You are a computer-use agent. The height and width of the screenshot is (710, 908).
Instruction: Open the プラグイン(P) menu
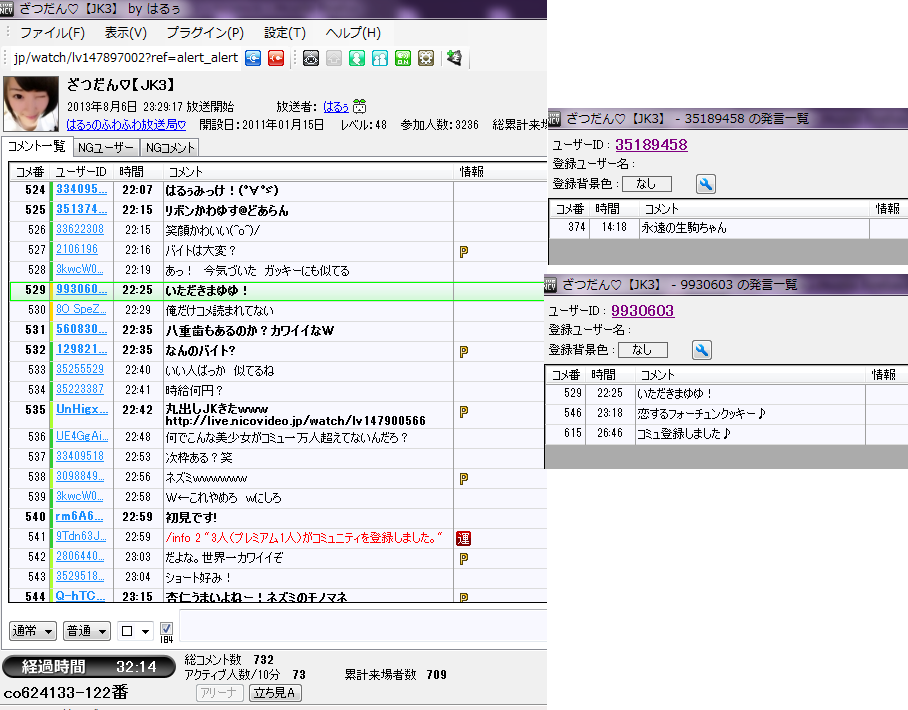pyautogui.click(x=205, y=32)
